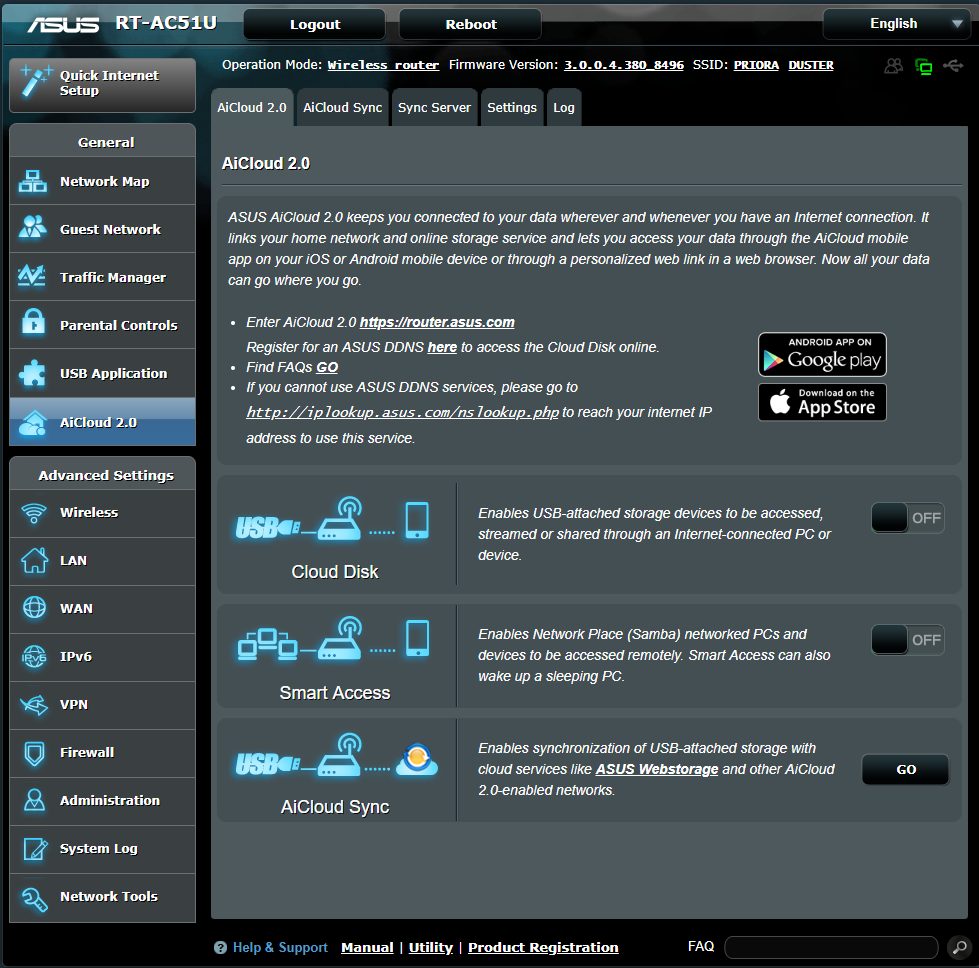This screenshot has width=979, height=968.
Task: Click the Logout button
Action: [315, 24]
